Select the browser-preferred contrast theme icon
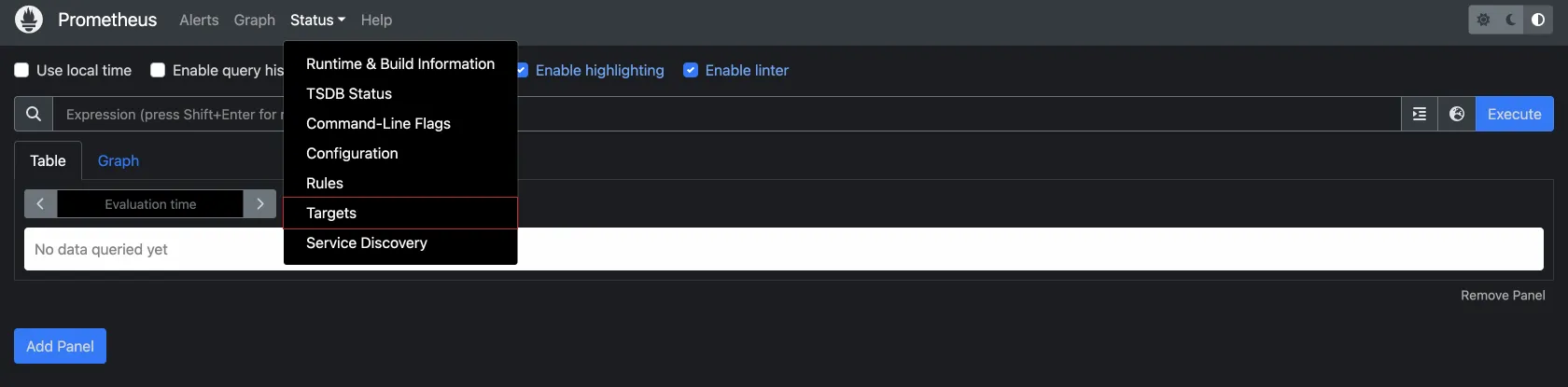 (x=1538, y=20)
